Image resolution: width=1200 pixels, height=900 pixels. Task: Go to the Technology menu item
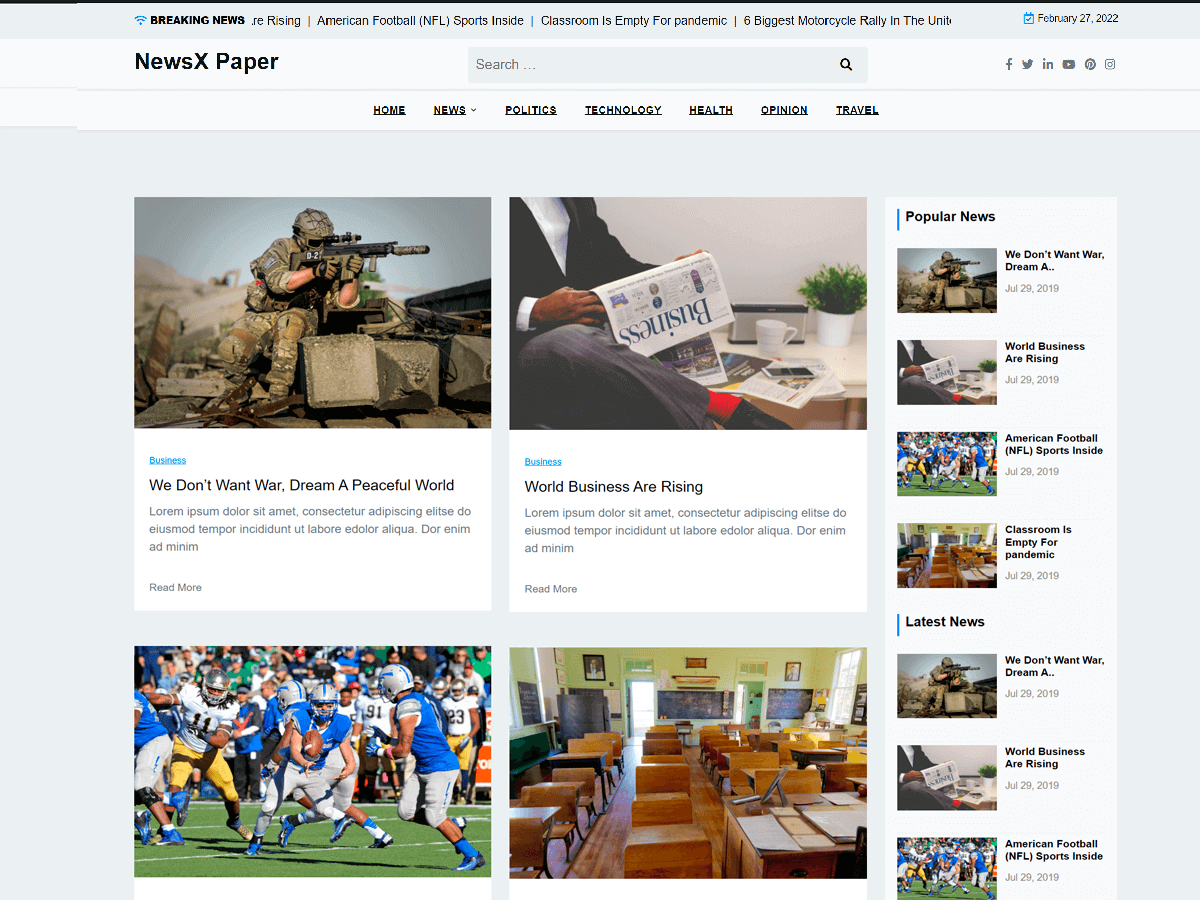coord(623,110)
